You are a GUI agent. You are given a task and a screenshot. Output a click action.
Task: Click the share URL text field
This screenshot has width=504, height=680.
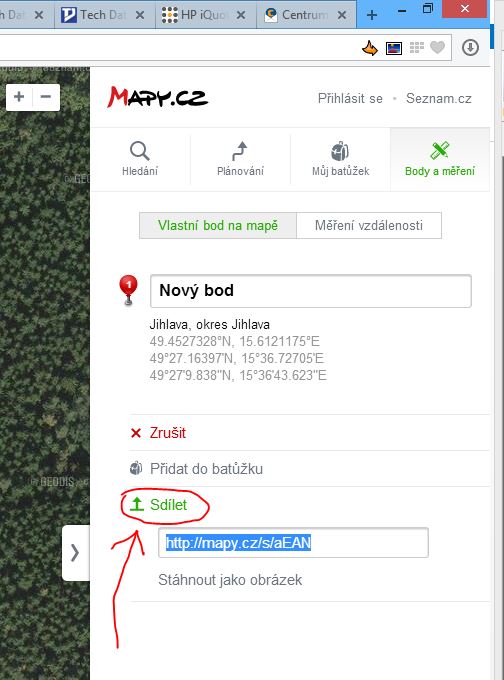(x=293, y=543)
